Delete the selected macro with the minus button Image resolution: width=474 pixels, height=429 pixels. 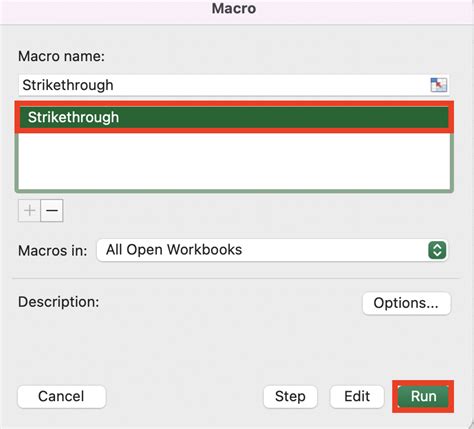pos(52,211)
